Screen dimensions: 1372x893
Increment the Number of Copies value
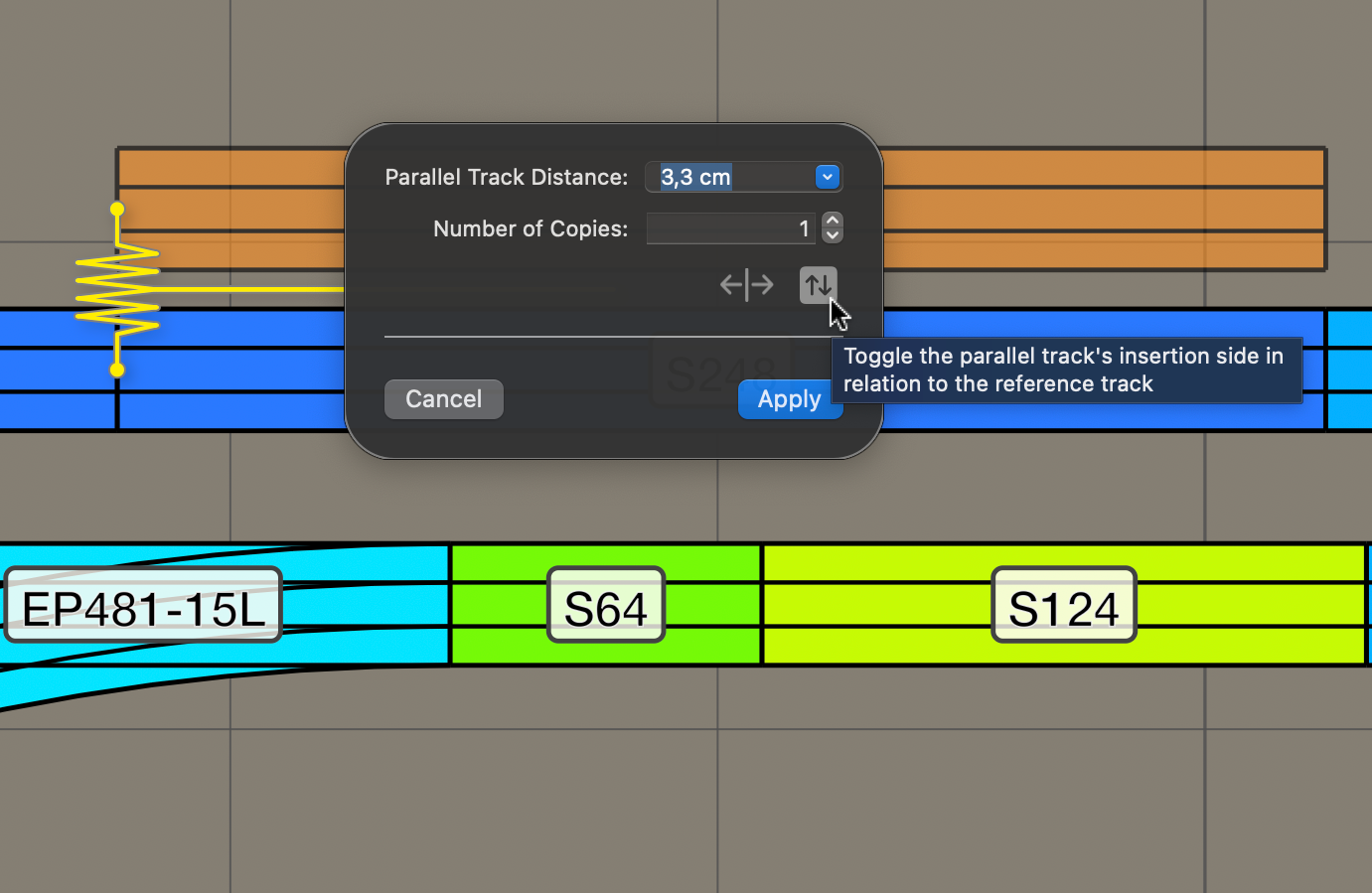pyautogui.click(x=832, y=222)
